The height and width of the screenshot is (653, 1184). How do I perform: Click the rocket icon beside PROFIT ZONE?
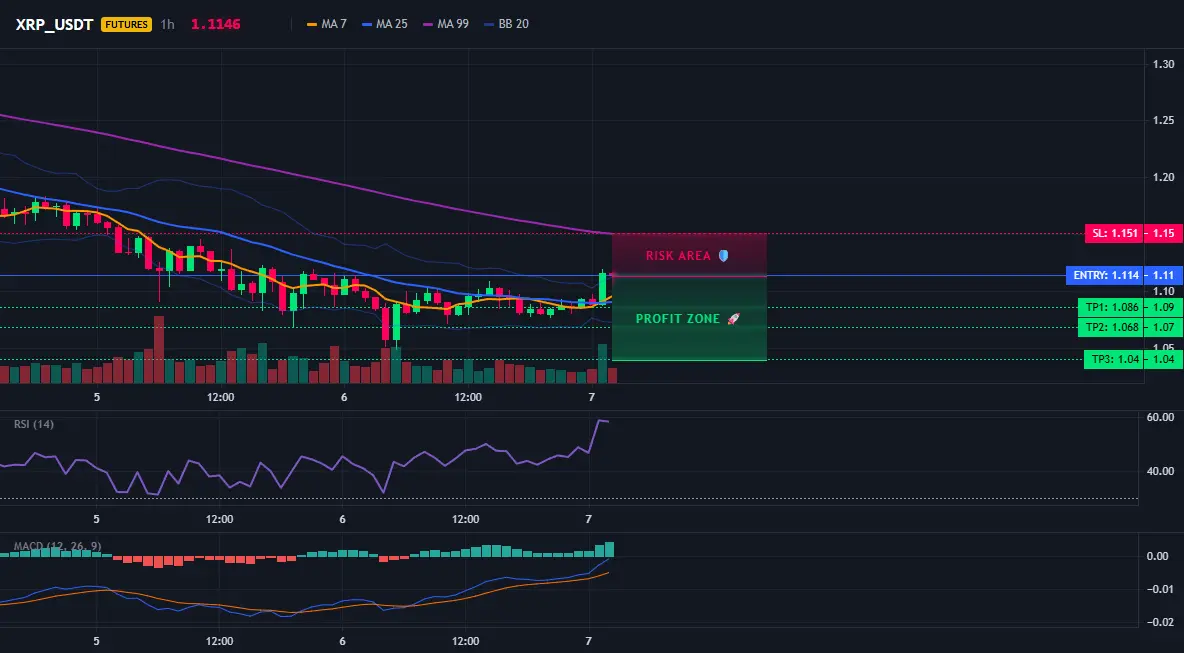pos(733,319)
